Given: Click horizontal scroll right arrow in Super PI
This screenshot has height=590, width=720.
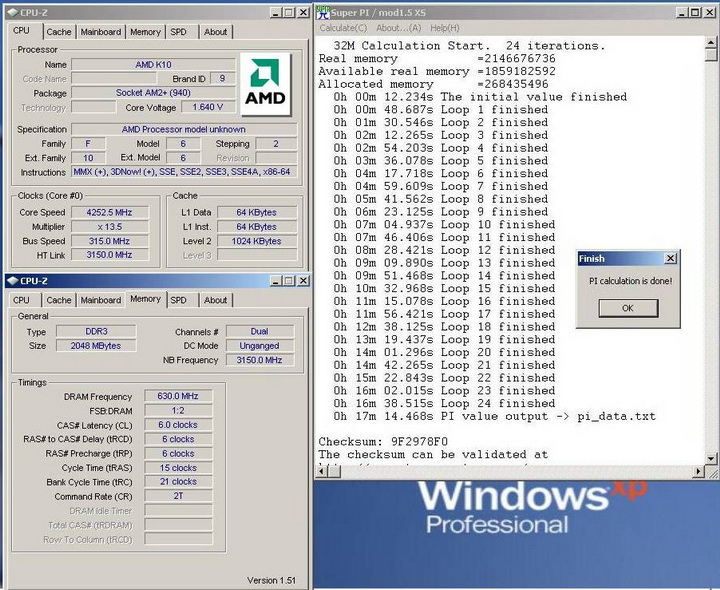Looking at the screenshot, I should tap(699, 471).
